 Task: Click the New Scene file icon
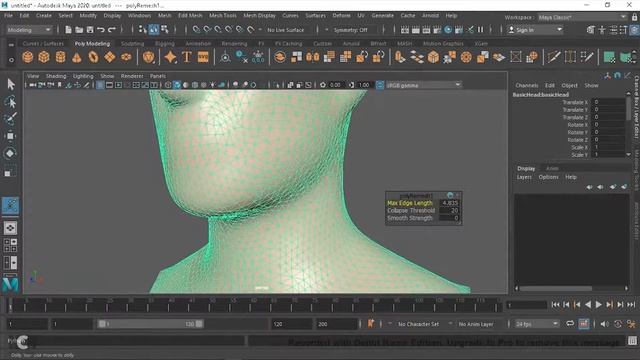[x=68, y=30]
